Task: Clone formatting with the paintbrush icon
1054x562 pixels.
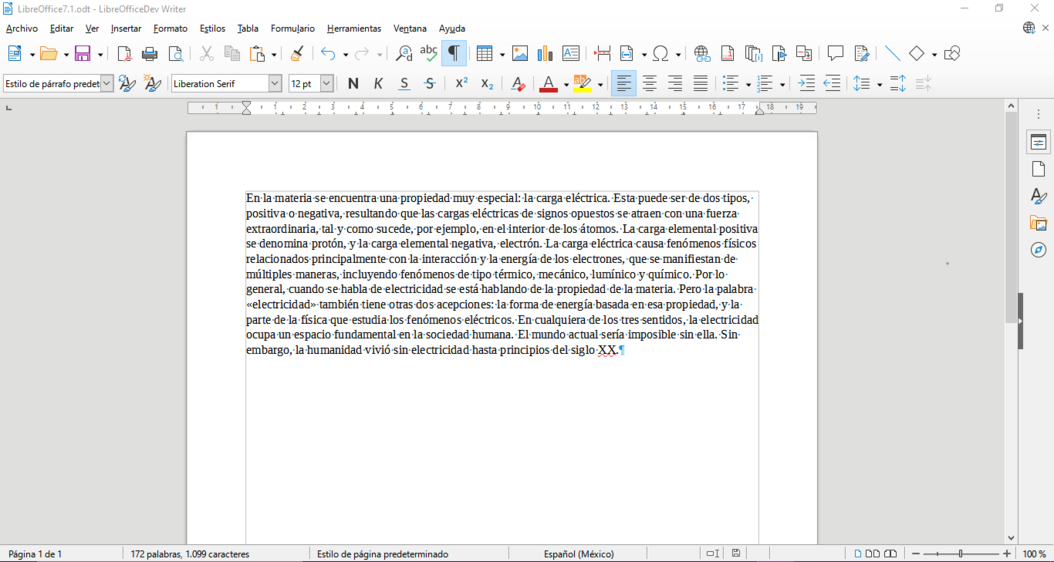Action: pos(297,54)
